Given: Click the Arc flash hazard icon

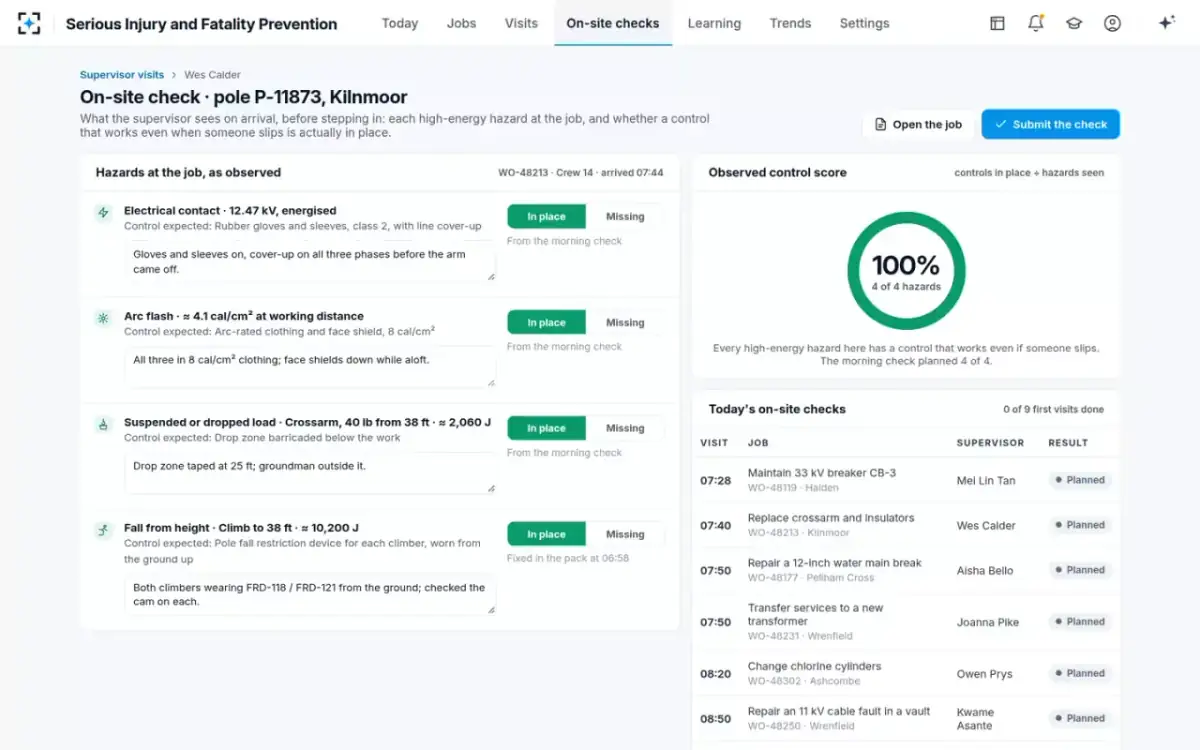Looking at the screenshot, I should click(x=102, y=318).
